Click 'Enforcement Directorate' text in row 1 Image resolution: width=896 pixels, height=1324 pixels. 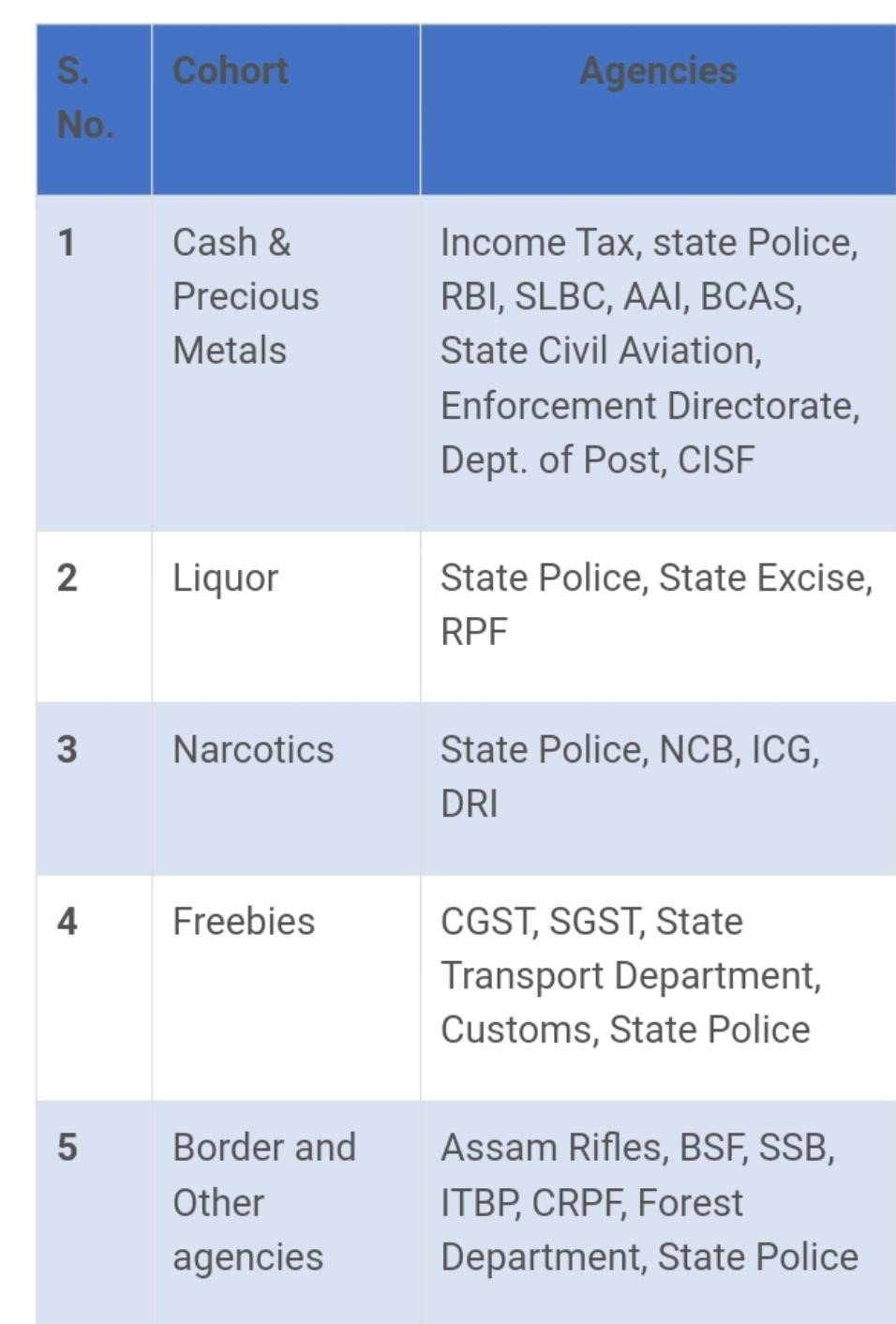pyautogui.click(x=649, y=406)
